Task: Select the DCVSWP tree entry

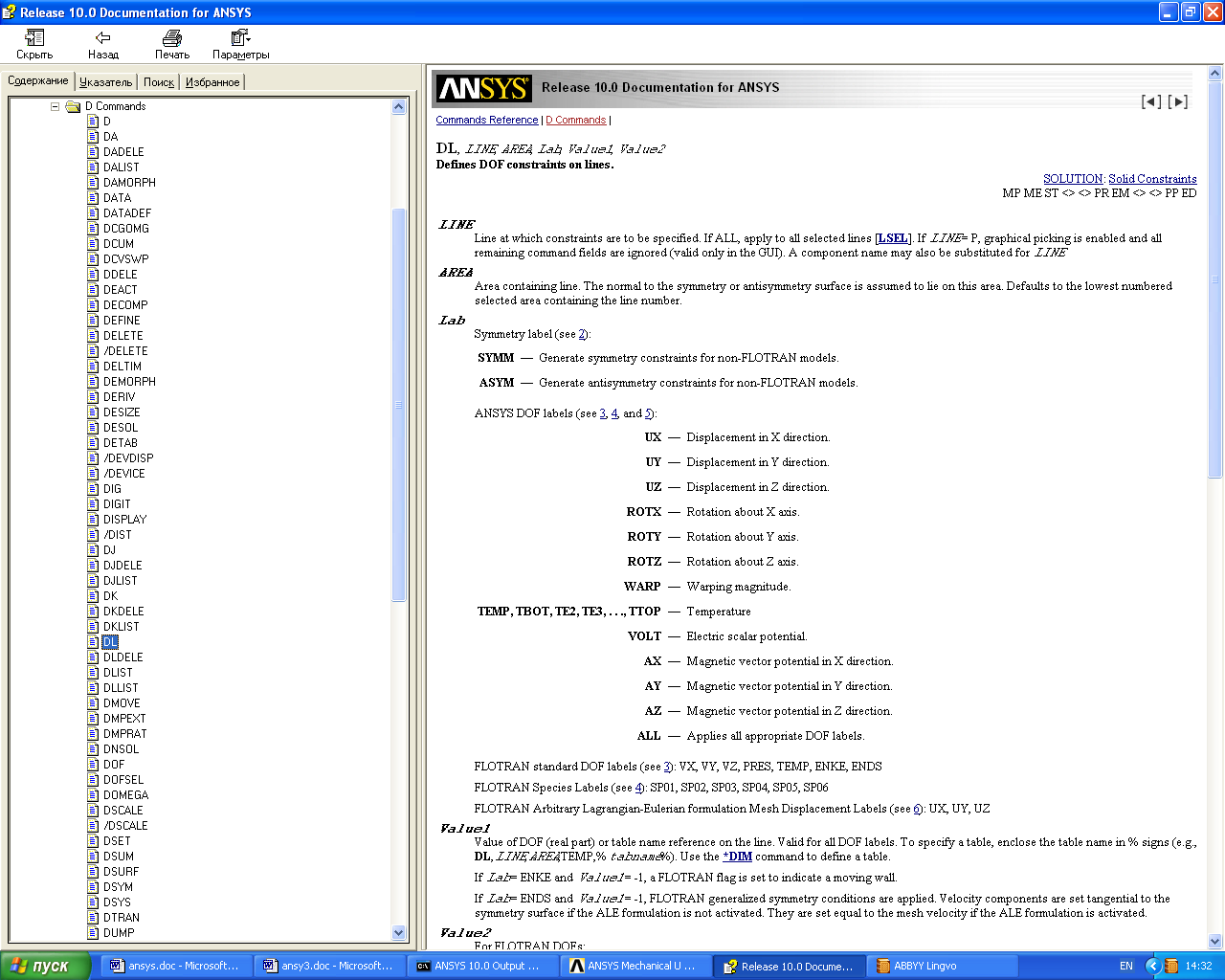Action: click(x=125, y=259)
